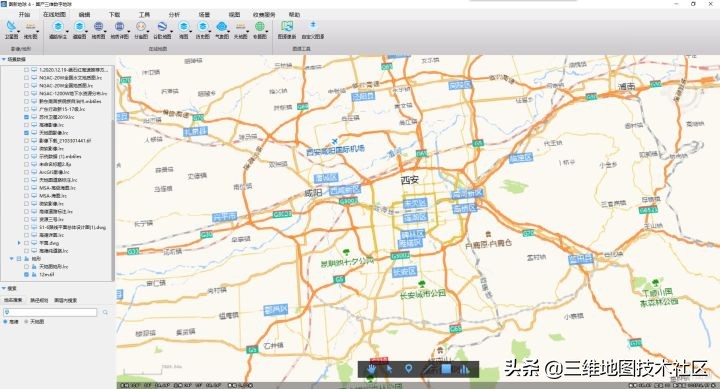Collapse the 场景数据 panel header
Viewport: 720px width, 389px height.
pyautogui.click(x=4, y=59)
